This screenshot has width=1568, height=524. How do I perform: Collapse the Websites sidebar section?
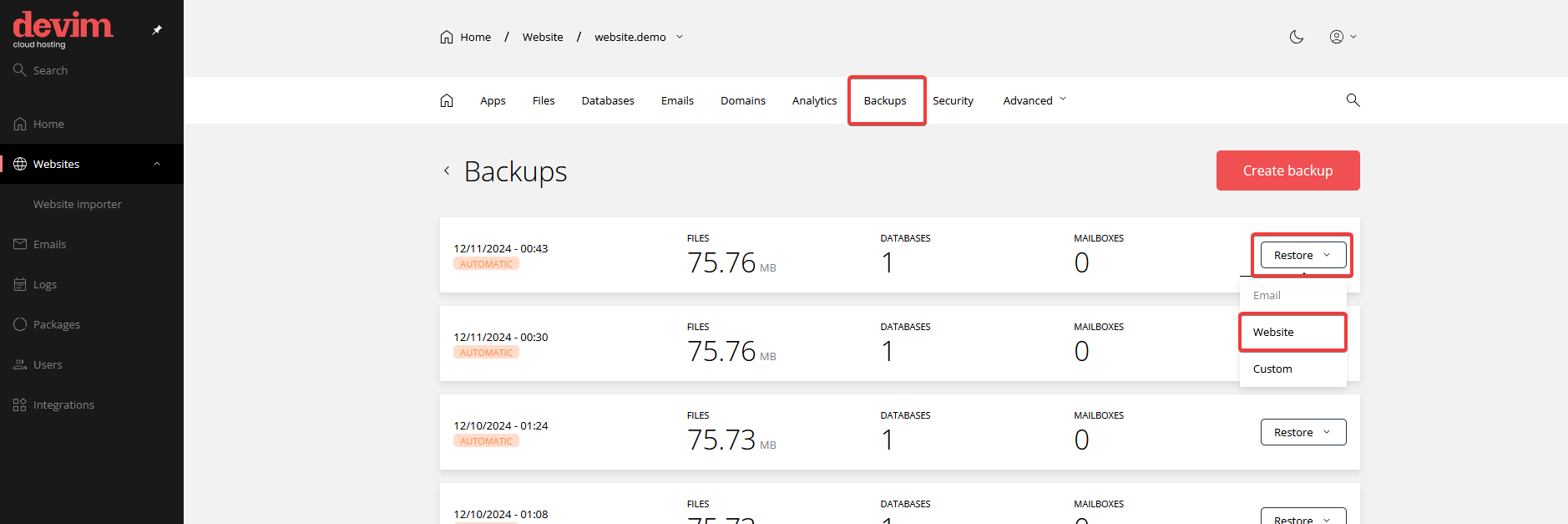pos(157,164)
